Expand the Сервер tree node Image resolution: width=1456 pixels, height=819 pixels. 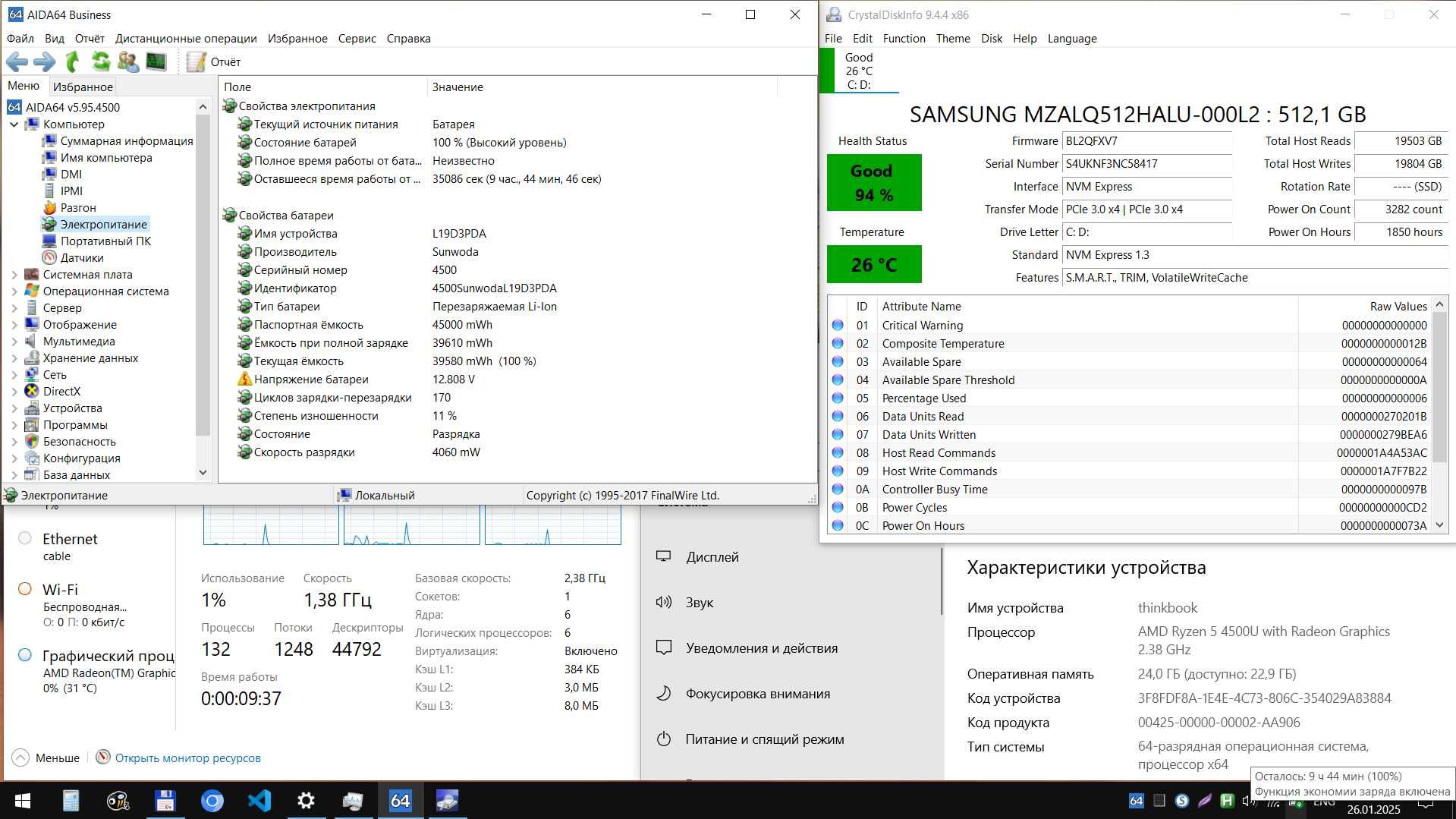(14, 307)
